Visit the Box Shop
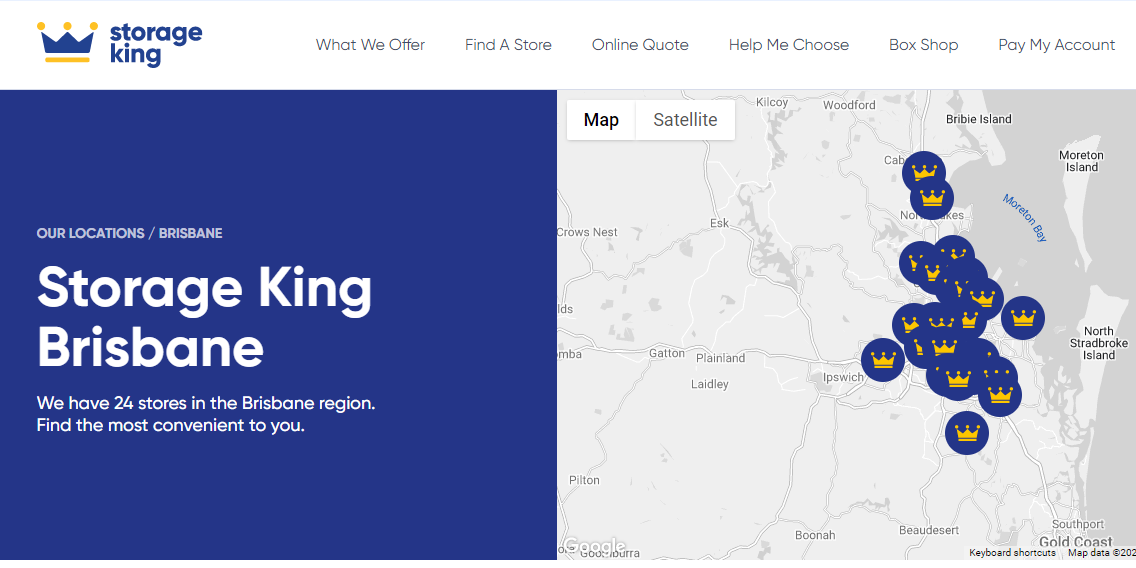Viewport: 1136px width, 568px height. 923,45
